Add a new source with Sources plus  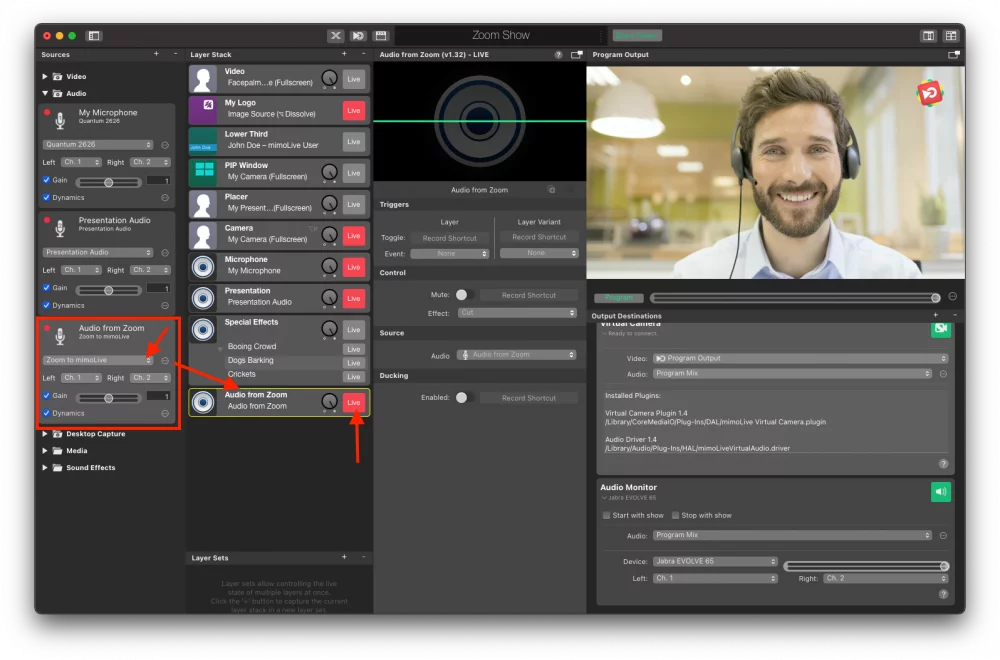(156, 54)
